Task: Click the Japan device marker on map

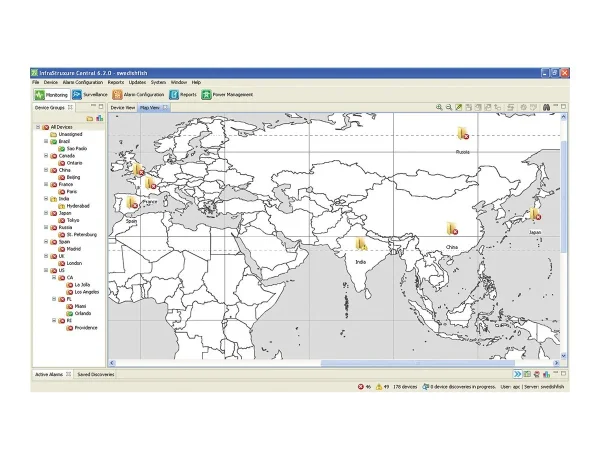Action: pyautogui.click(x=534, y=213)
